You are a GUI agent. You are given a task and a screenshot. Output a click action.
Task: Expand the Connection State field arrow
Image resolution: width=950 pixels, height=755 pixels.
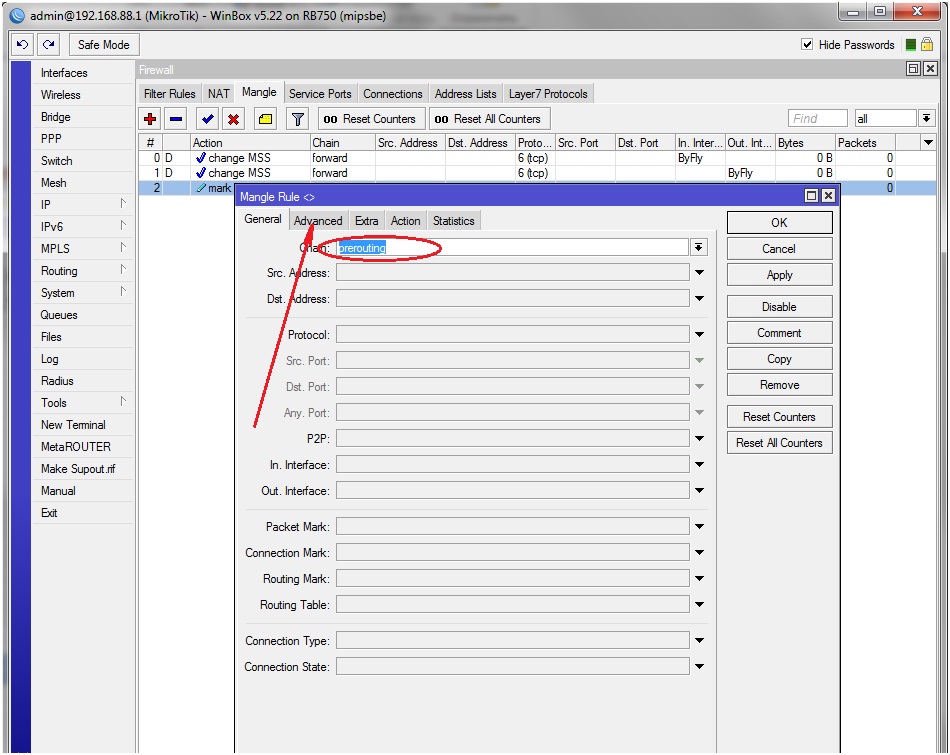point(699,667)
